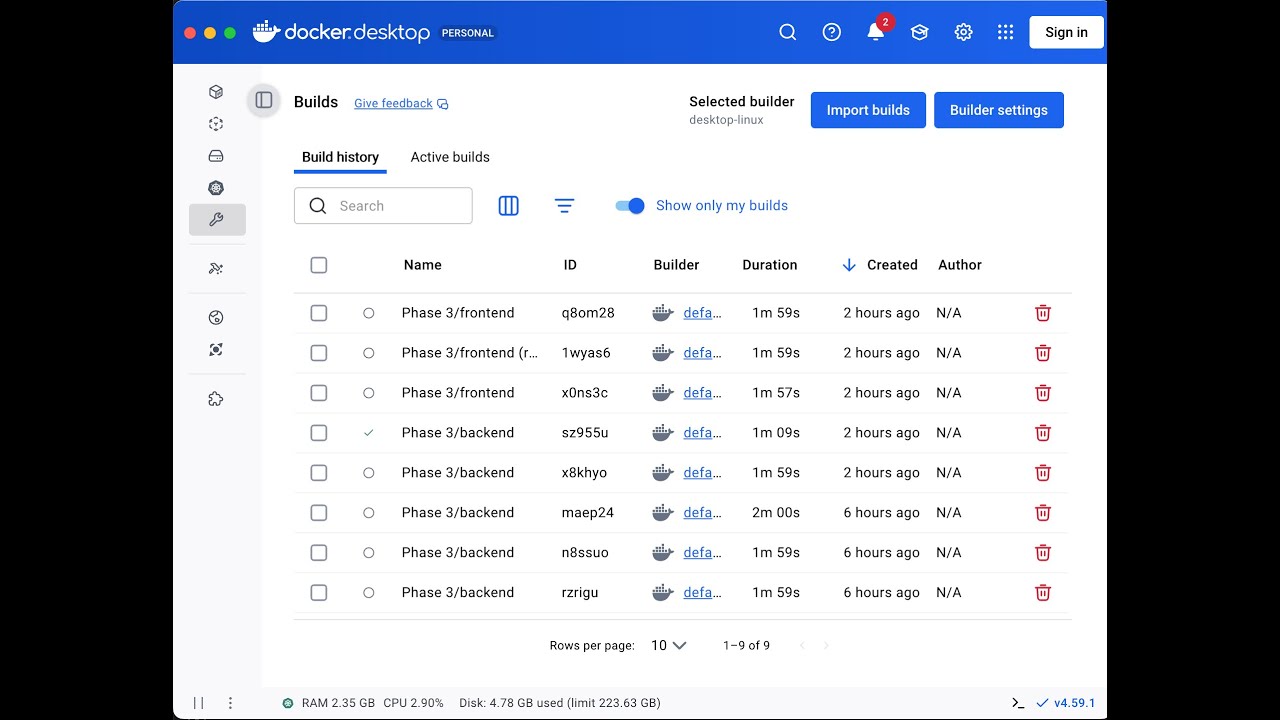The width and height of the screenshot is (1280, 720).
Task: Open Settings gear icon in header
Action: click(964, 32)
